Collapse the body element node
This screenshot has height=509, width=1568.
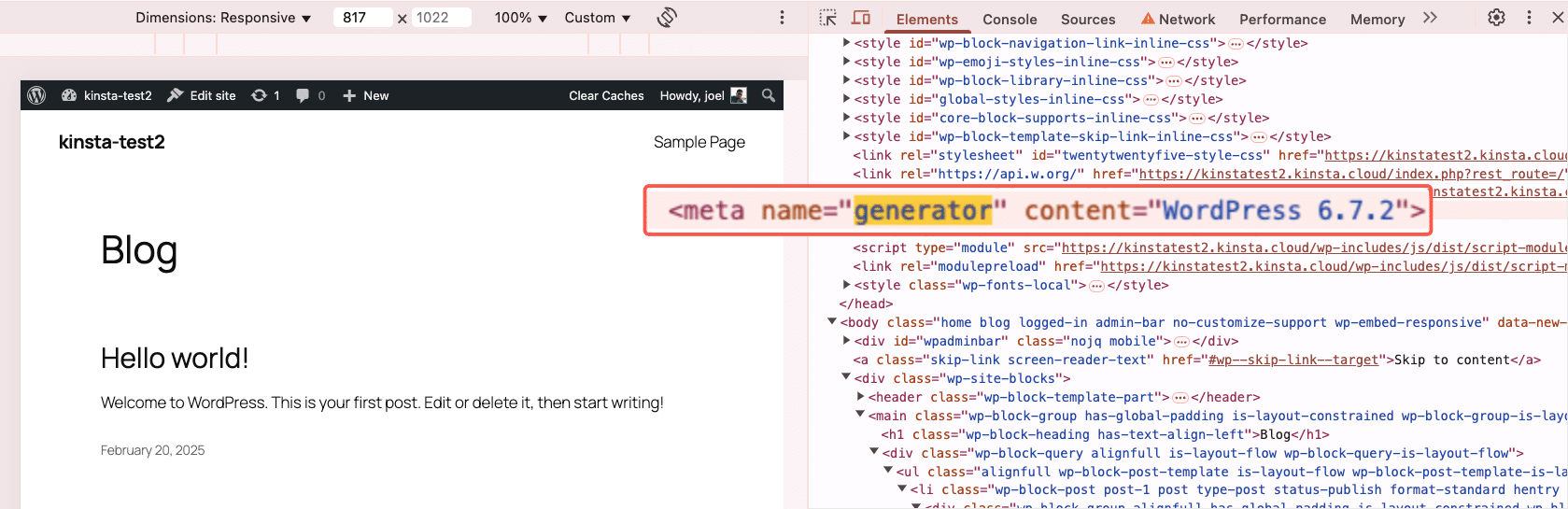832,322
